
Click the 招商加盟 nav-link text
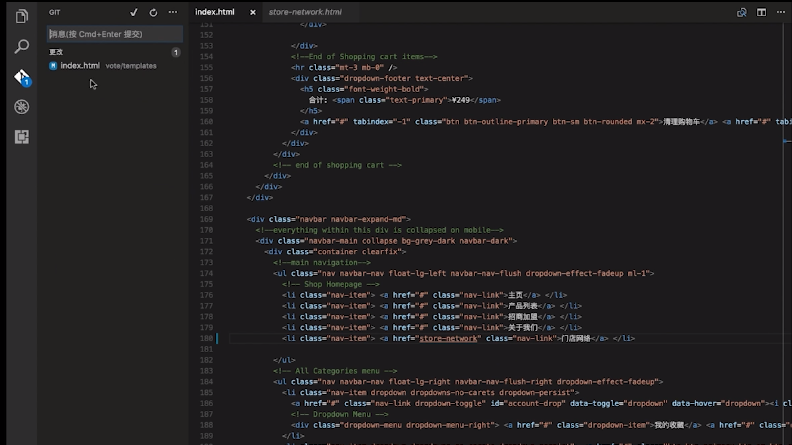522,317
